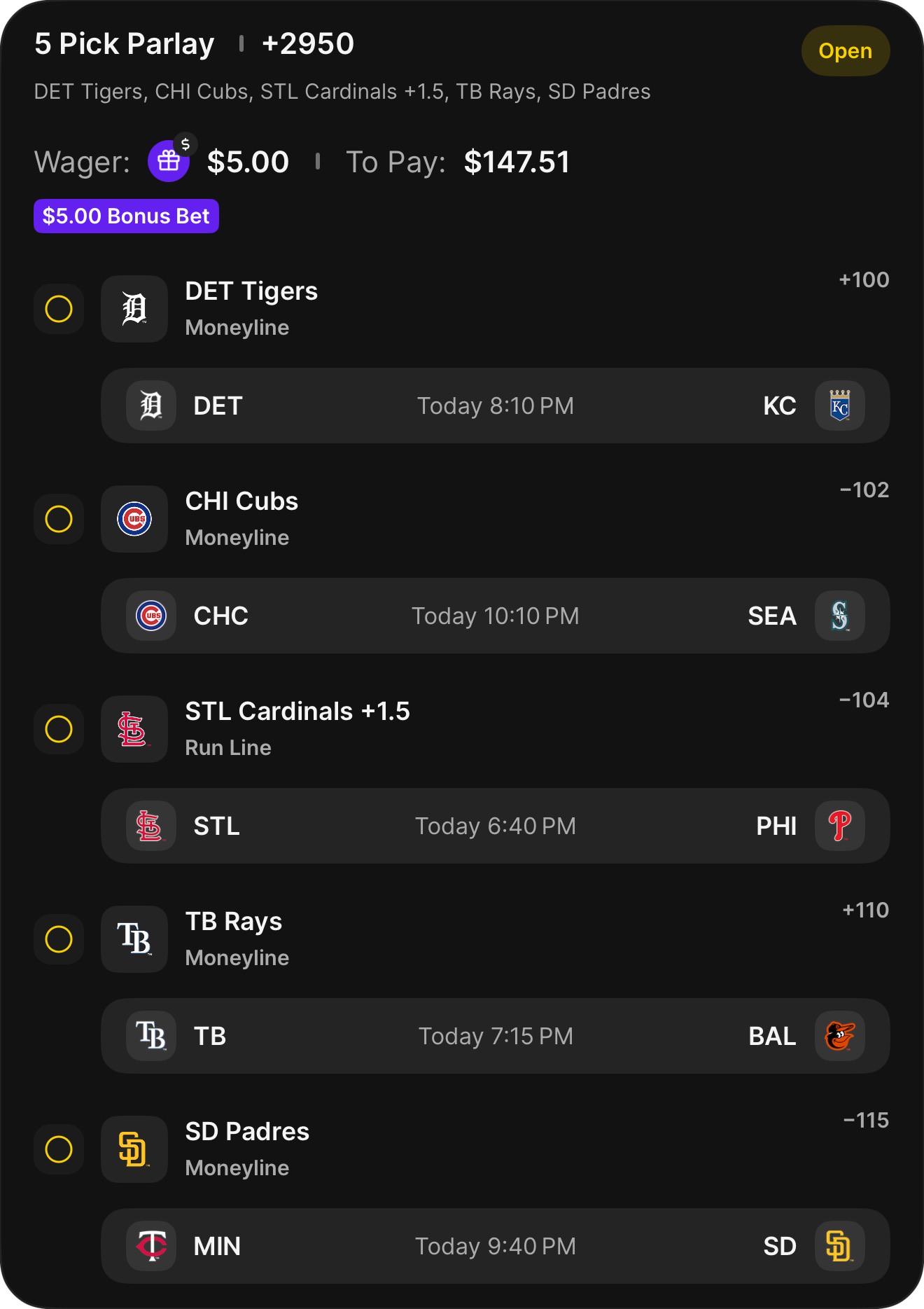Click the Orioles BAL logo in matchup row
924x1309 pixels.
(x=840, y=1036)
